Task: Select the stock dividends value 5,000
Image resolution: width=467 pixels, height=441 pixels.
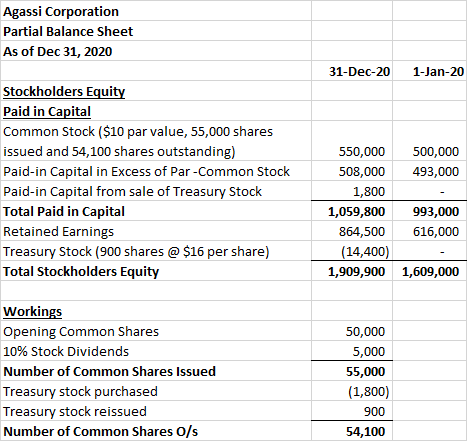Action: [369, 352]
